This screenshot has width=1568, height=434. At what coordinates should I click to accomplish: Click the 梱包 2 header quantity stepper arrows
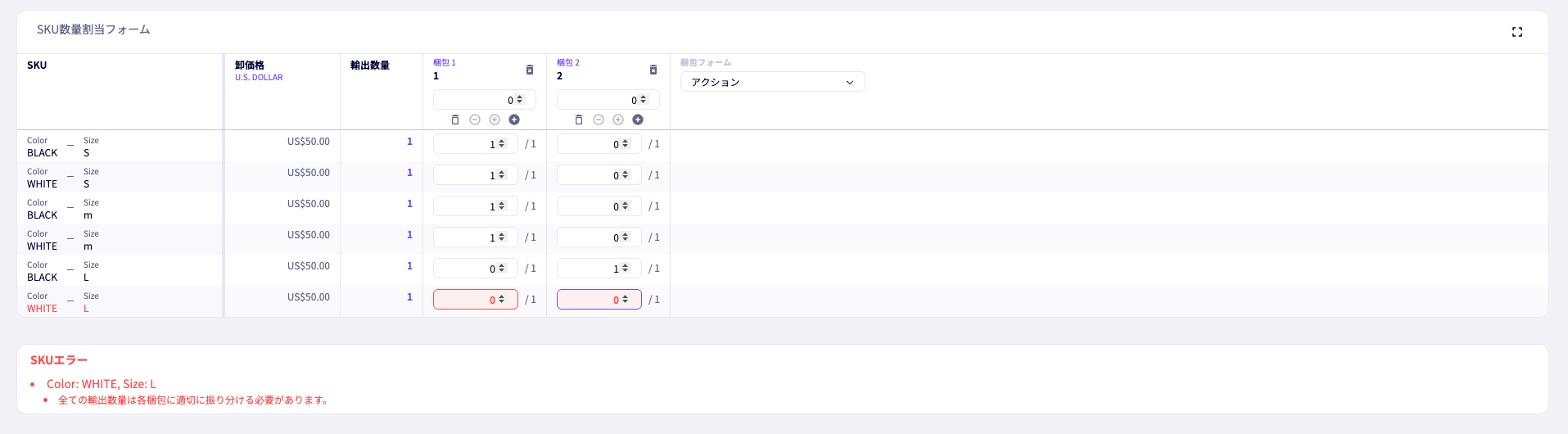[x=644, y=100]
